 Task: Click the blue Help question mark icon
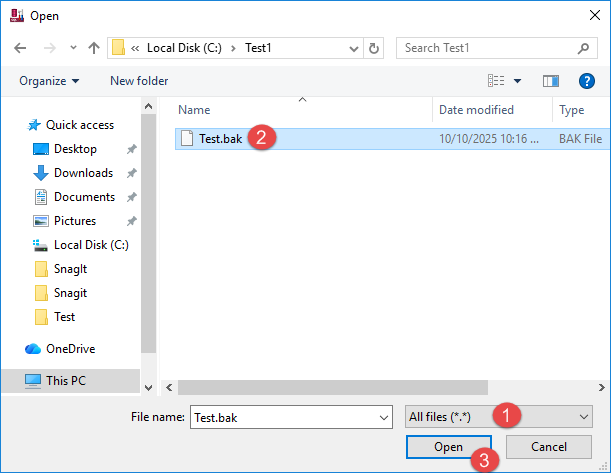[x=587, y=81]
